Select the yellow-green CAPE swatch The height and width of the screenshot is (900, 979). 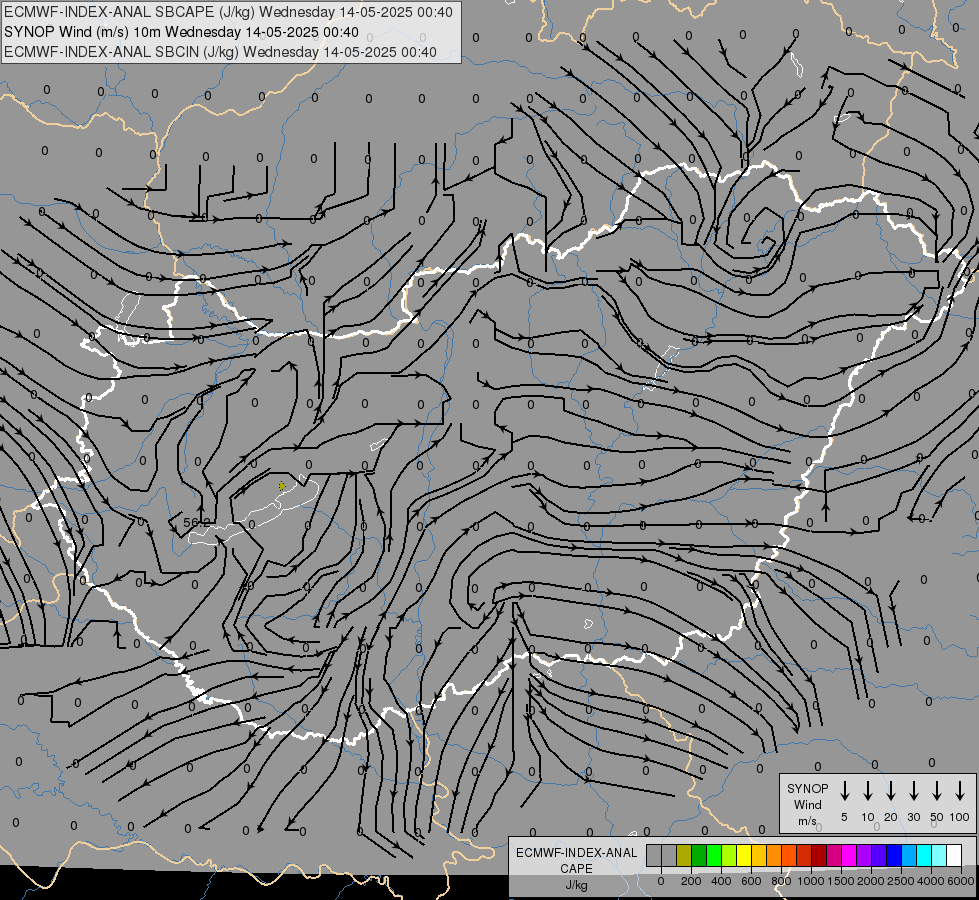tap(729, 855)
